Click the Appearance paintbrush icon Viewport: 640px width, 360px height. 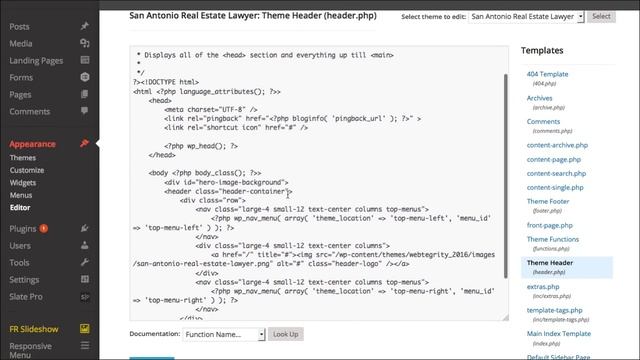[84, 144]
